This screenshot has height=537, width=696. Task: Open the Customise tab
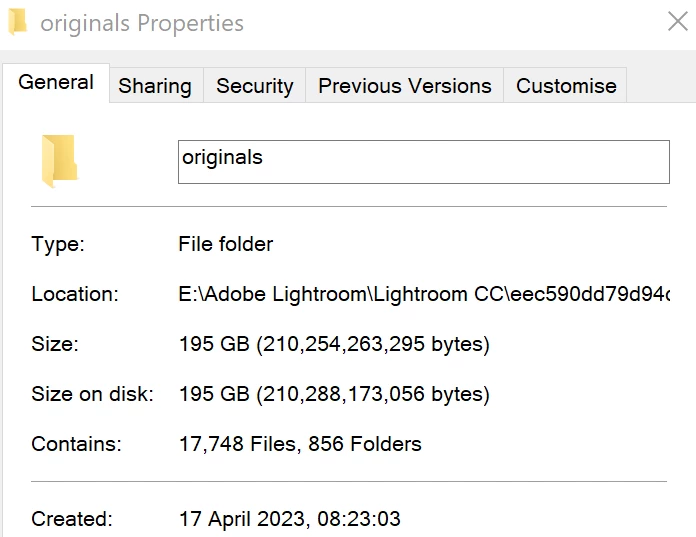click(x=566, y=86)
